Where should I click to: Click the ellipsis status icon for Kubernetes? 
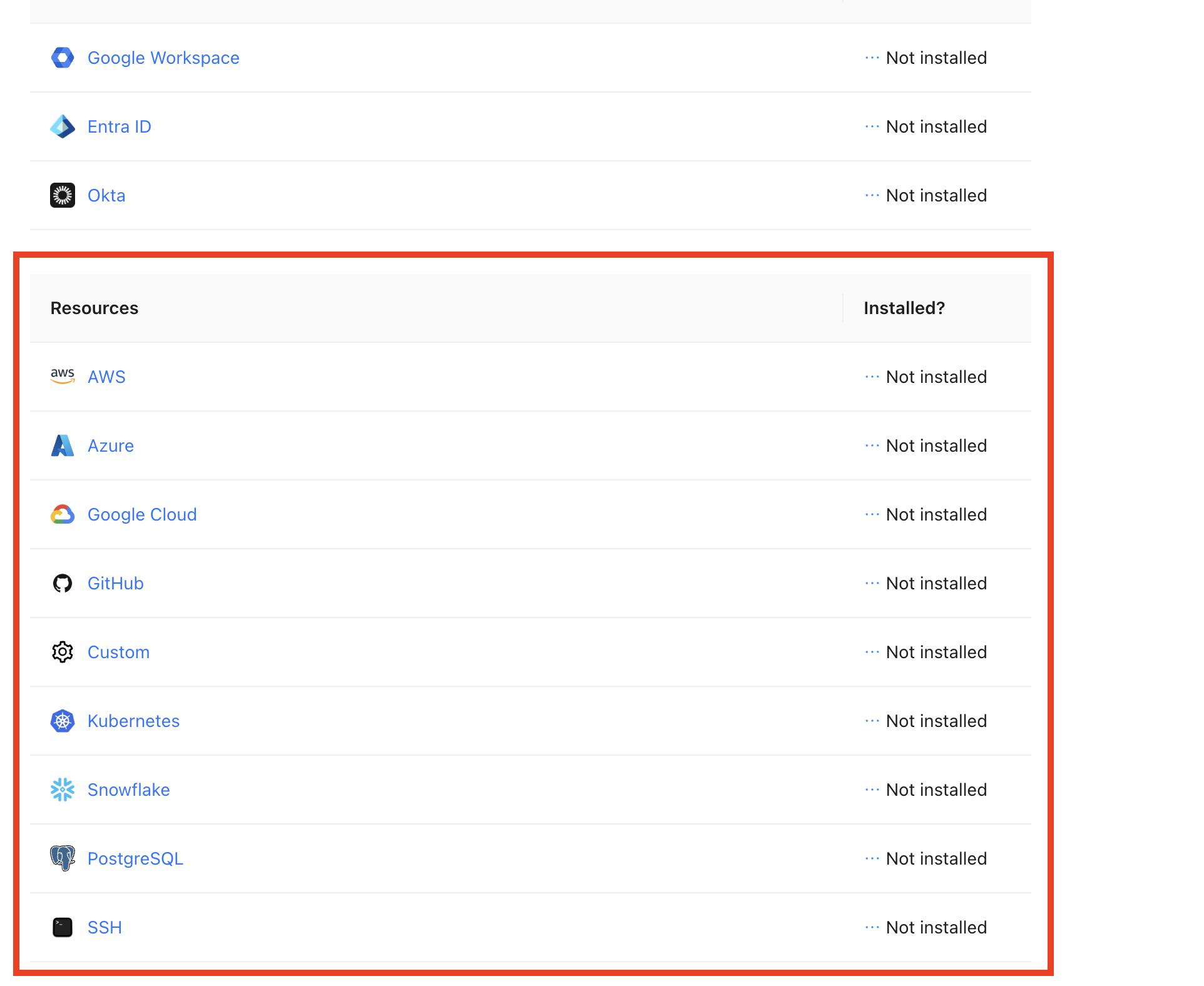(872, 721)
